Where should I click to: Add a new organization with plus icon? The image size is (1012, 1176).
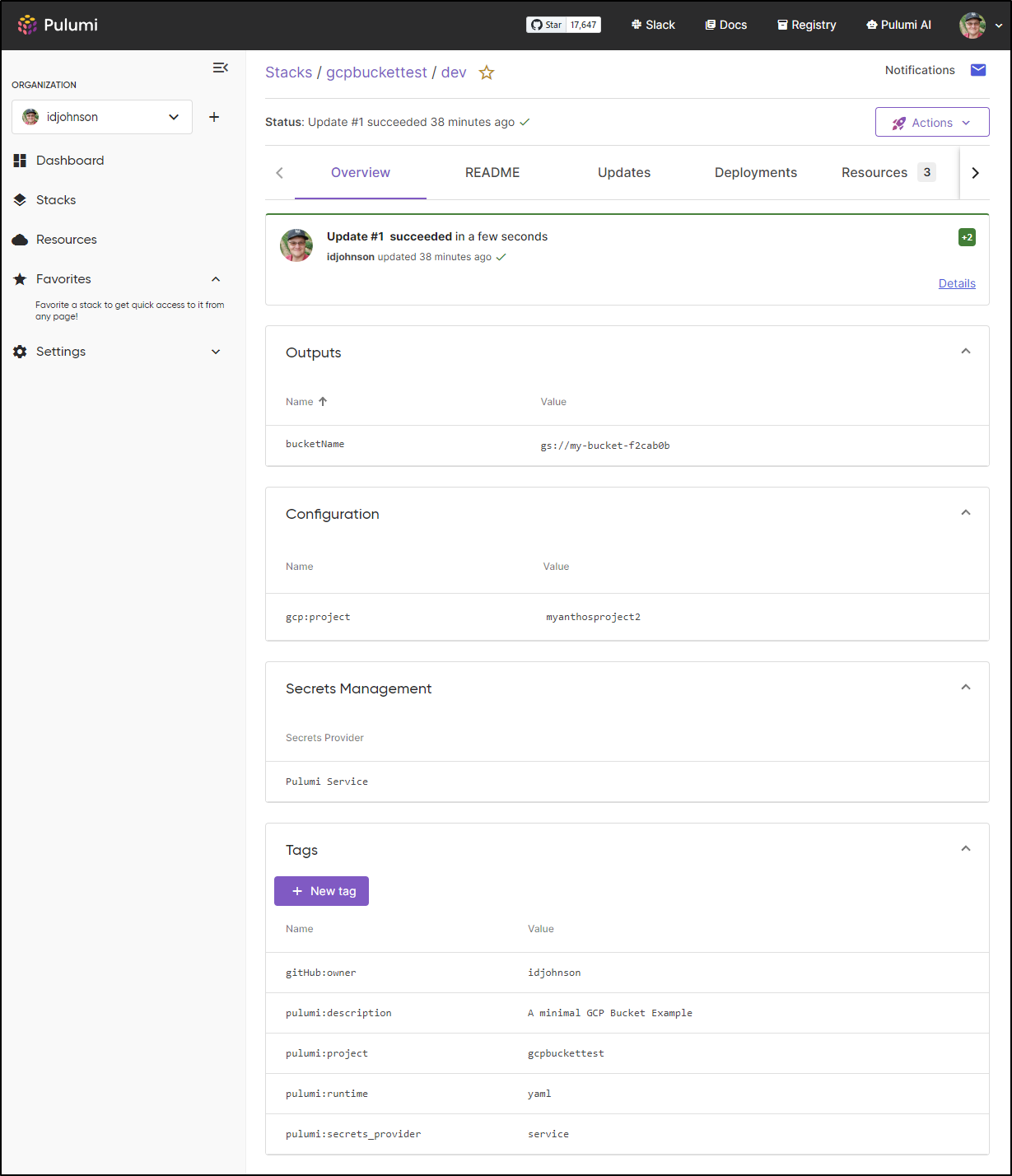(x=214, y=117)
